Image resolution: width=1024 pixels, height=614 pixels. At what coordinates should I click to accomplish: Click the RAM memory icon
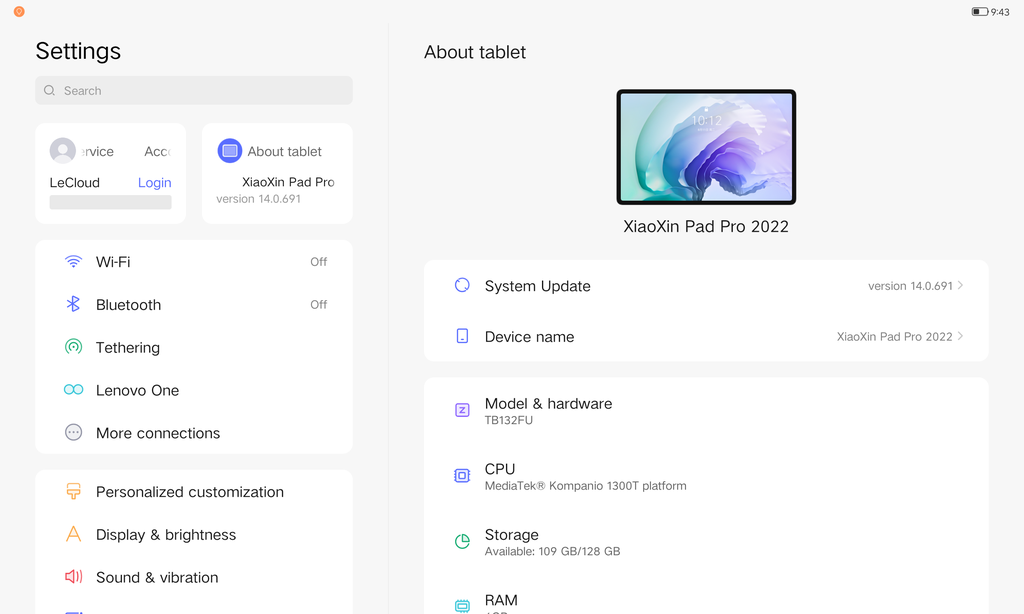tap(462, 606)
